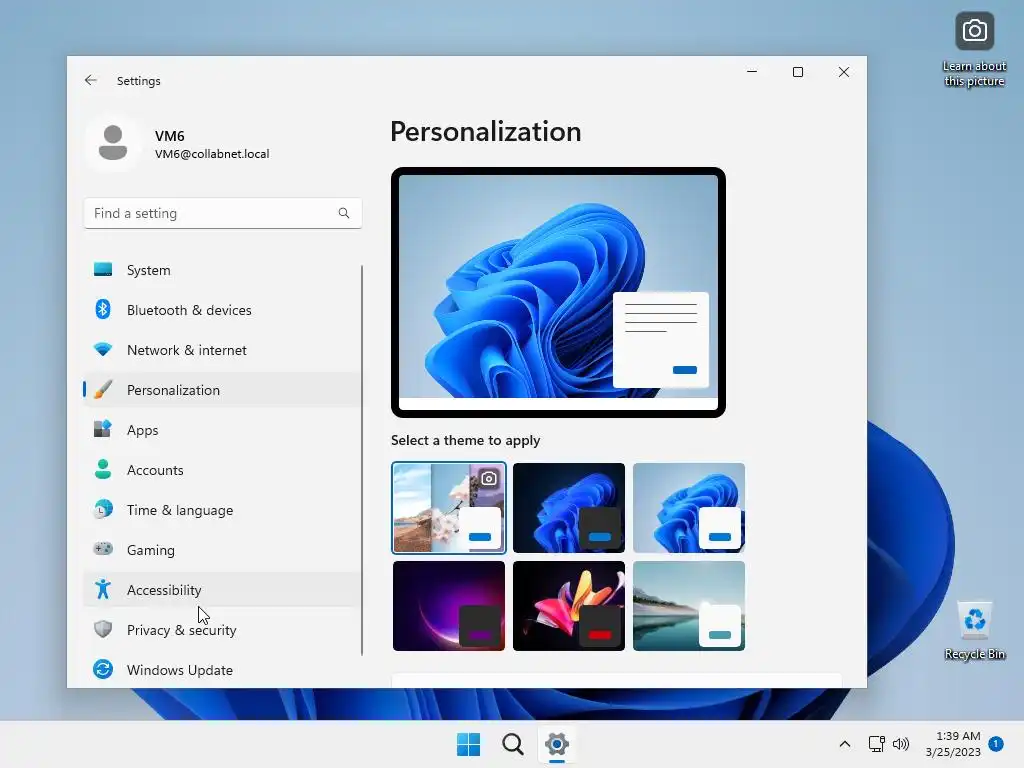Click the System monitor icon

(x=103, y=270)
